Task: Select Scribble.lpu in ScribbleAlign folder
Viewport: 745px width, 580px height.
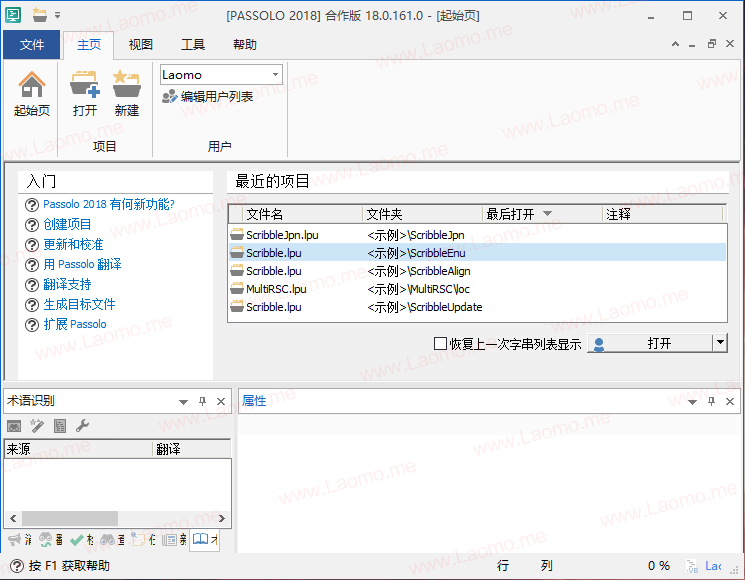Action: tap(478, 271)
